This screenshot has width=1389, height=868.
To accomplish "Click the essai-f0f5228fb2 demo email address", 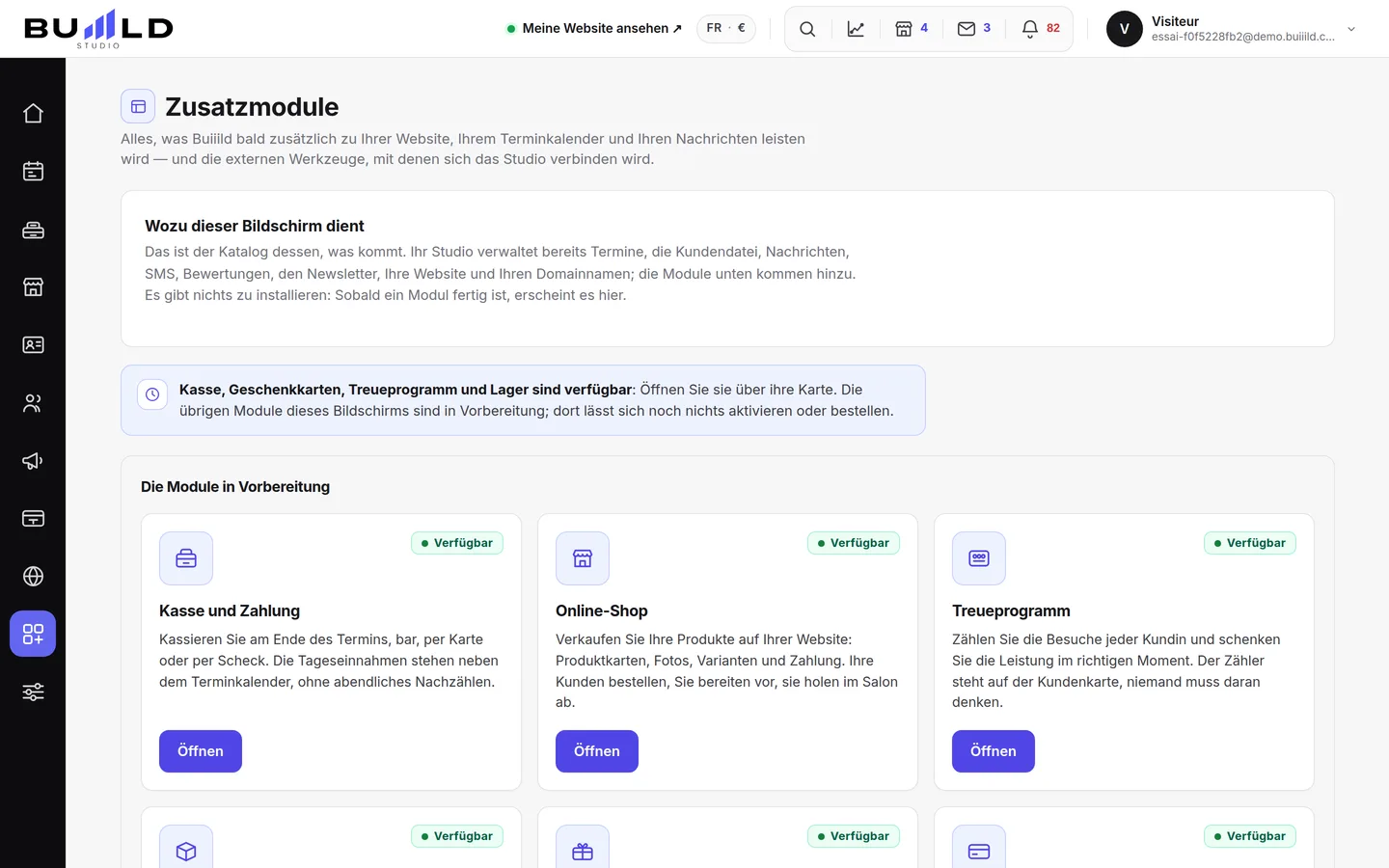I will pyautogui.click(x=1243, y=37).
